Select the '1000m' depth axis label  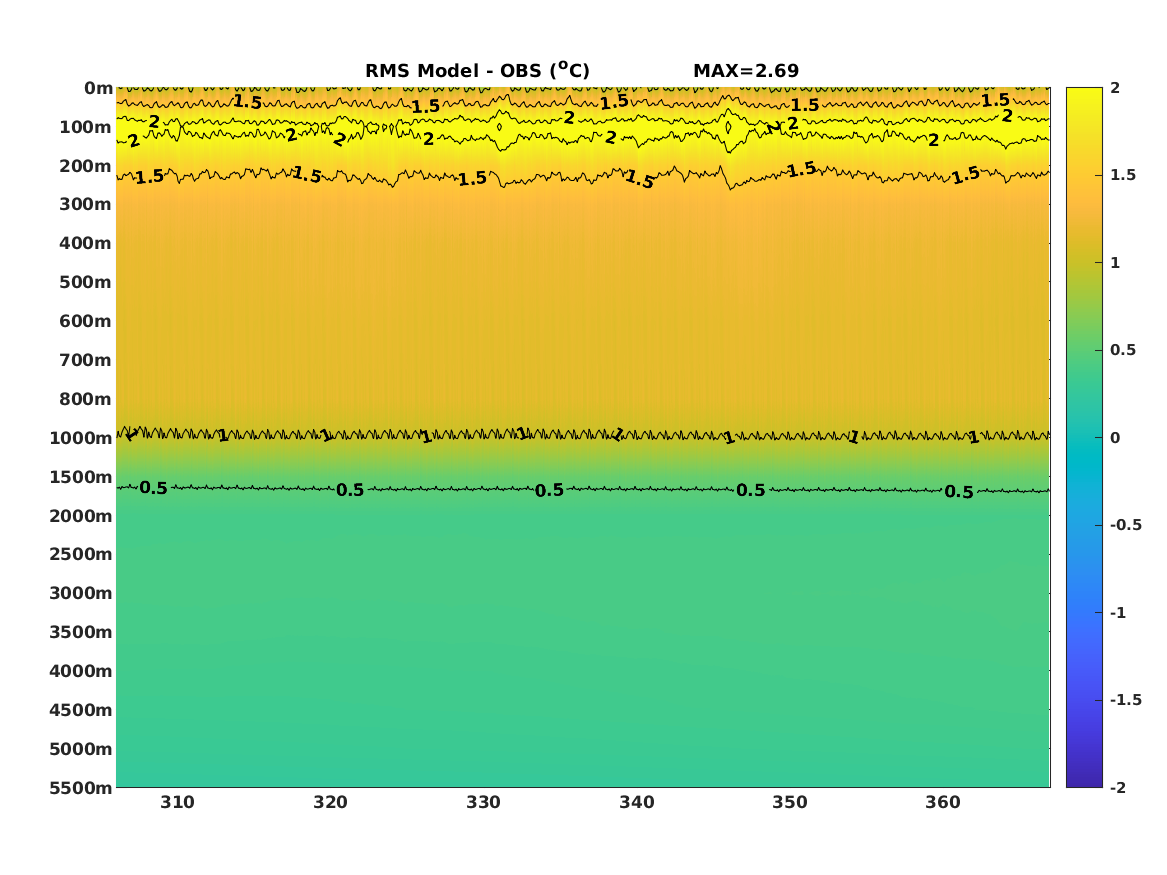click(x=81, y=438)
